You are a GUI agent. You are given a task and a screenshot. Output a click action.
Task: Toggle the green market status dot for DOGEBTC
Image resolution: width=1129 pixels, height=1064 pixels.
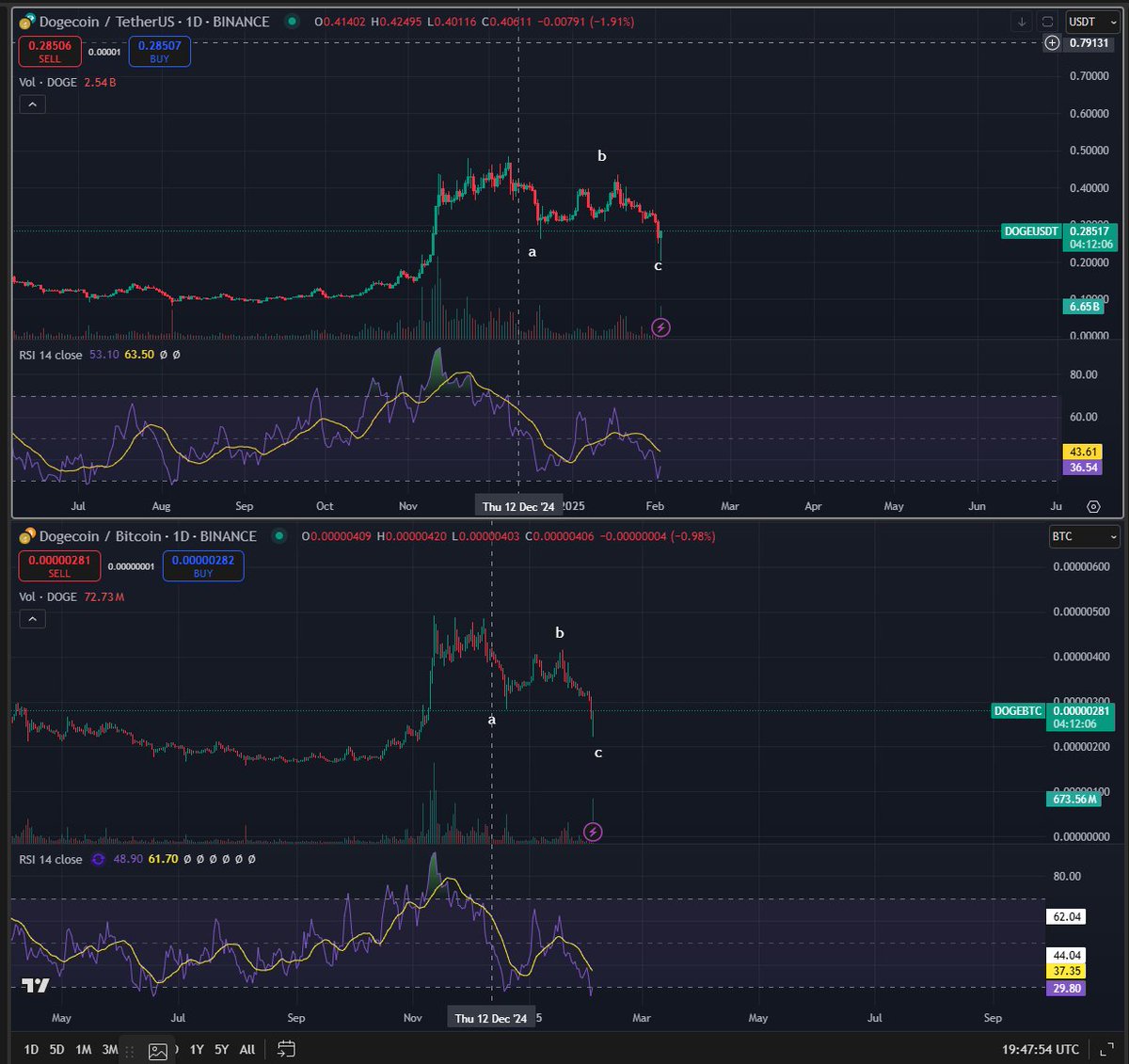[279, 536]
